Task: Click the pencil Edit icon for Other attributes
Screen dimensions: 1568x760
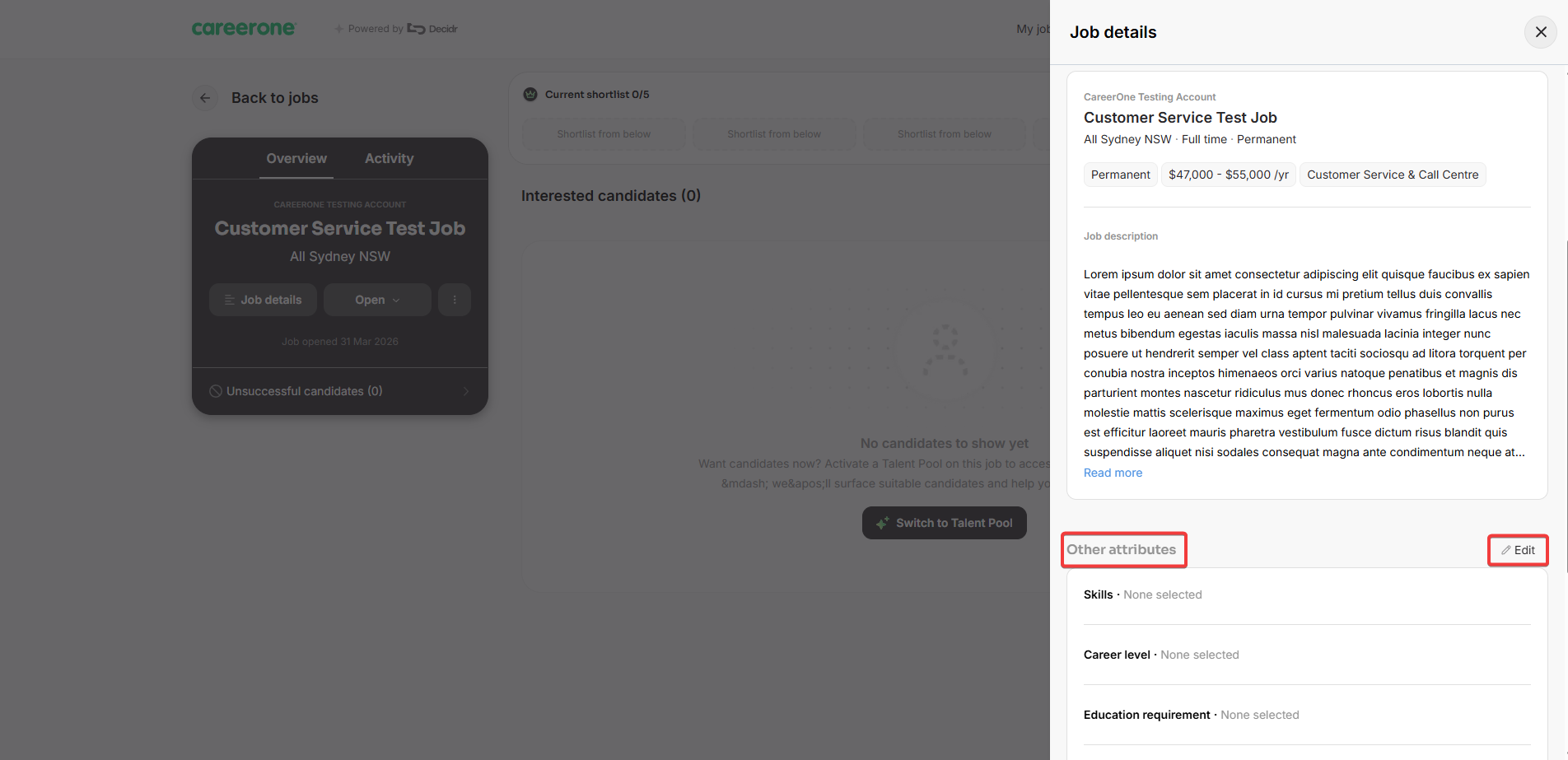Action: click(1505, 550)
